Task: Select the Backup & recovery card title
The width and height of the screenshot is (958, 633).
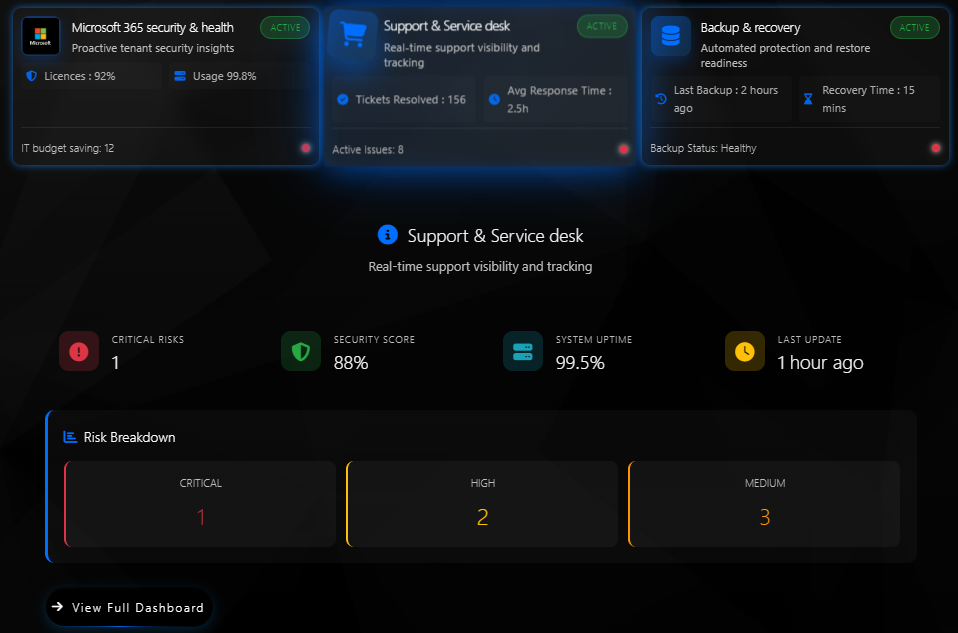Action: coord(750,28)
